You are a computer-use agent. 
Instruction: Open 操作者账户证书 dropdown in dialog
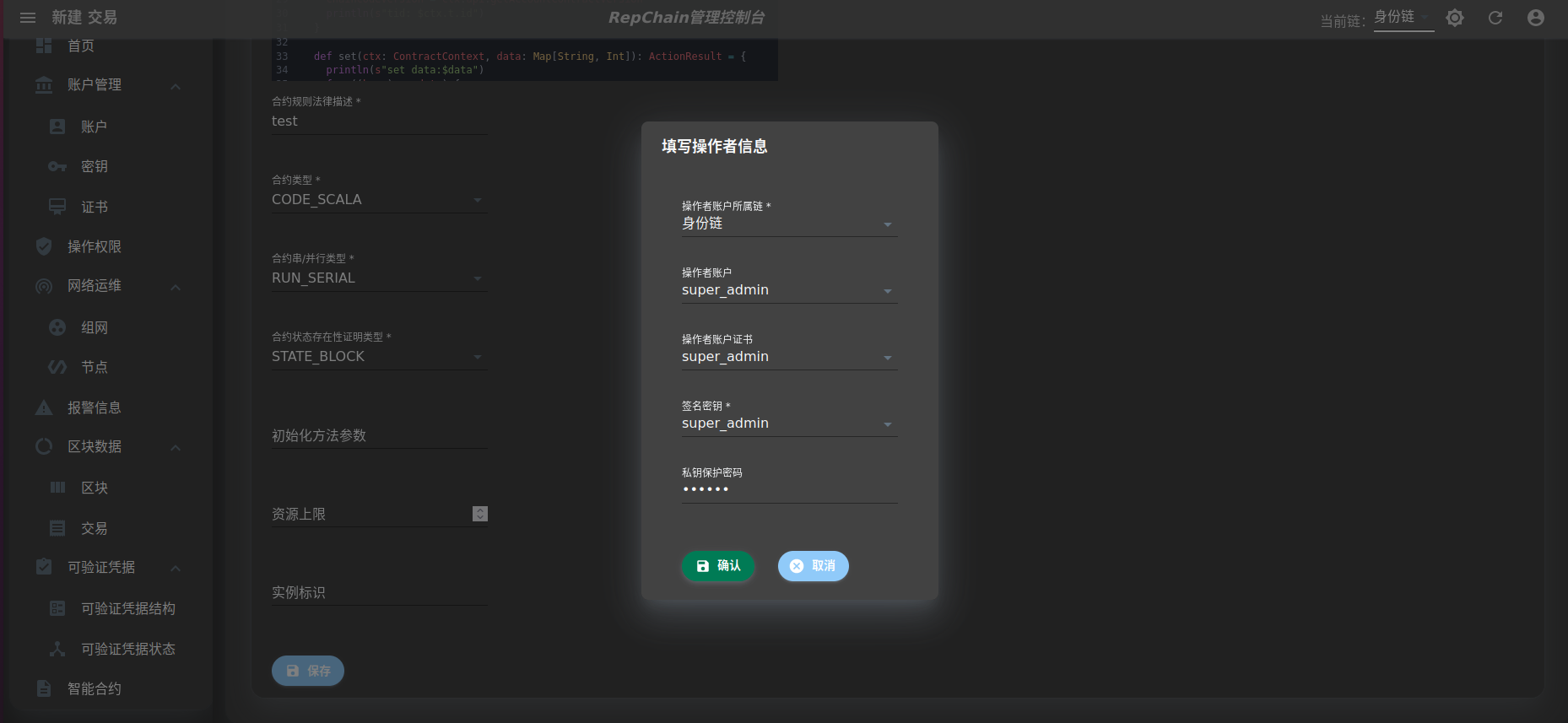pyautogui.click(x=789, y=357)
